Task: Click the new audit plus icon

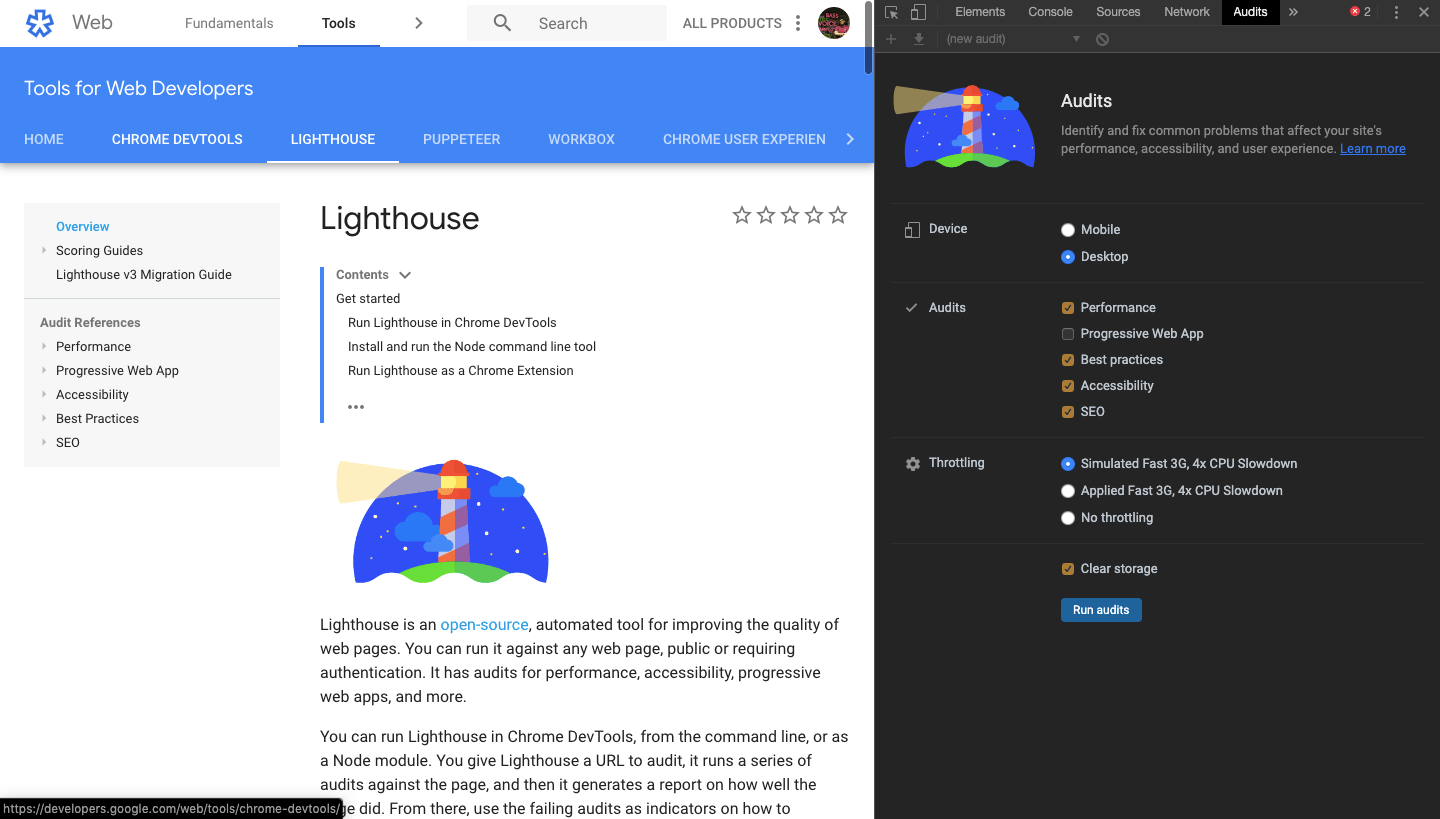Action: pyautogui.click(x=892, y=39)
